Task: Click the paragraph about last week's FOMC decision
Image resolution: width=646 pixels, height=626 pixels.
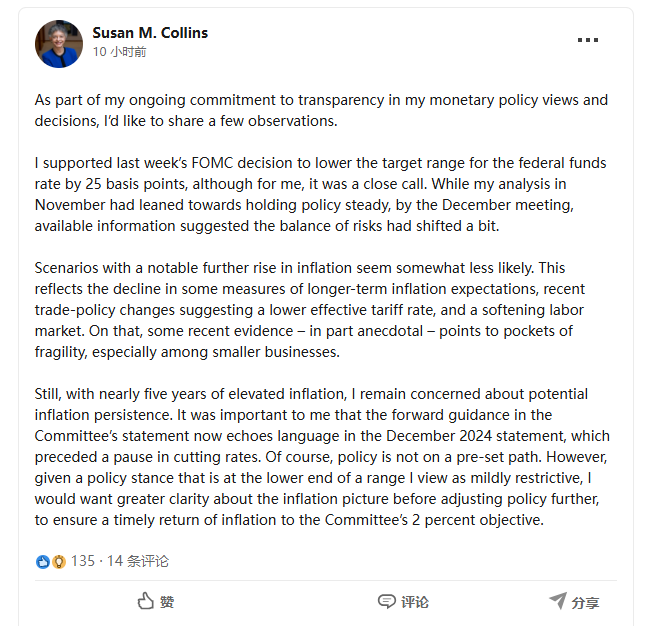Action: coord(320,194)
